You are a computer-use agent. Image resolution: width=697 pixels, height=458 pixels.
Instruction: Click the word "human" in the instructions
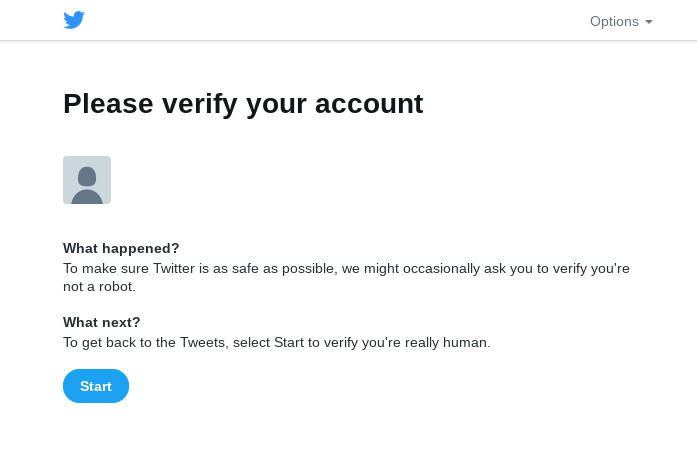tap(465, 342)
